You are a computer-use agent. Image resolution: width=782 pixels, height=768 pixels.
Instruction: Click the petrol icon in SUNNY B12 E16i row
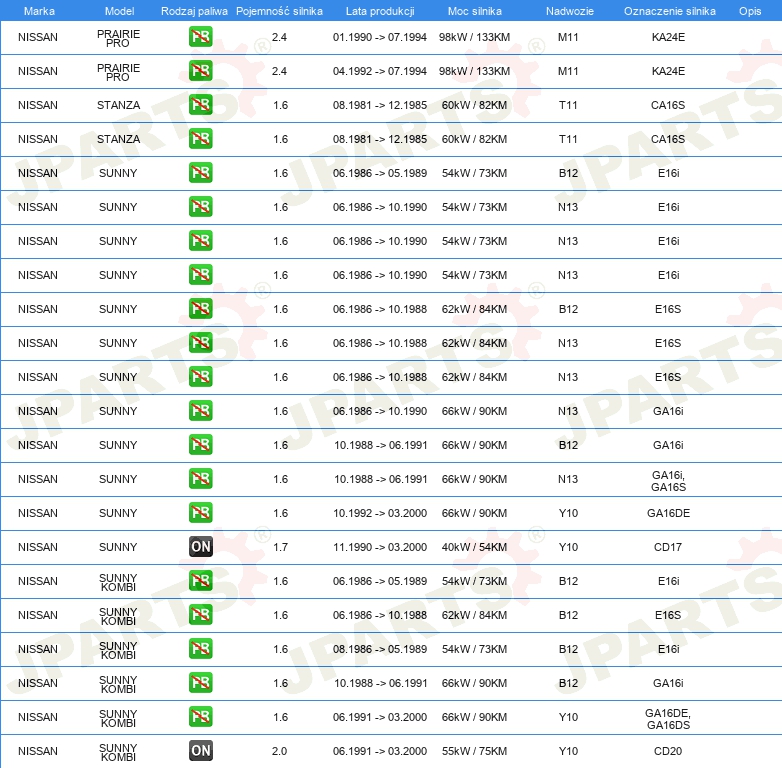[x=200, y=173]
